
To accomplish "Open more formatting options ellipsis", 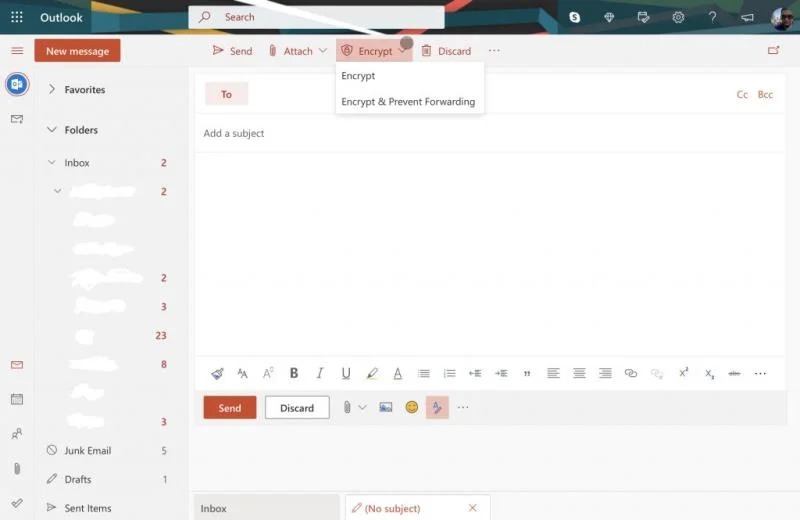I will (760, 374).
